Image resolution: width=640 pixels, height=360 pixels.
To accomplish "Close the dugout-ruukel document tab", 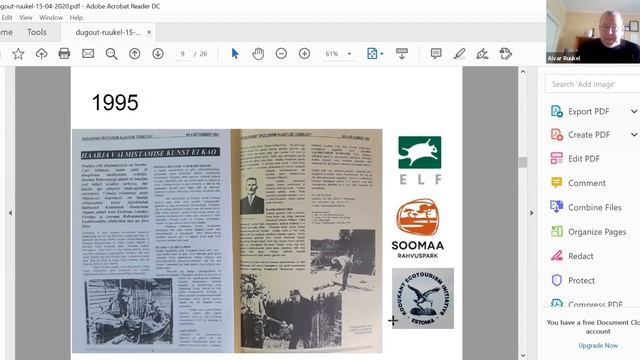I will 149,32.
